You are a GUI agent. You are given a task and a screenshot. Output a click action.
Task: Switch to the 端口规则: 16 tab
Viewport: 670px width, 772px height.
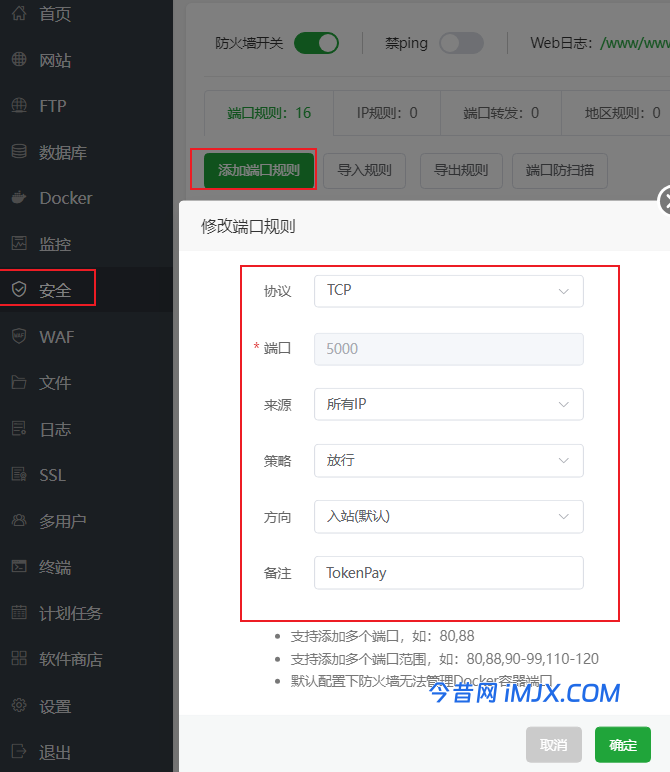pyautogui.click(x=269, y=113)
